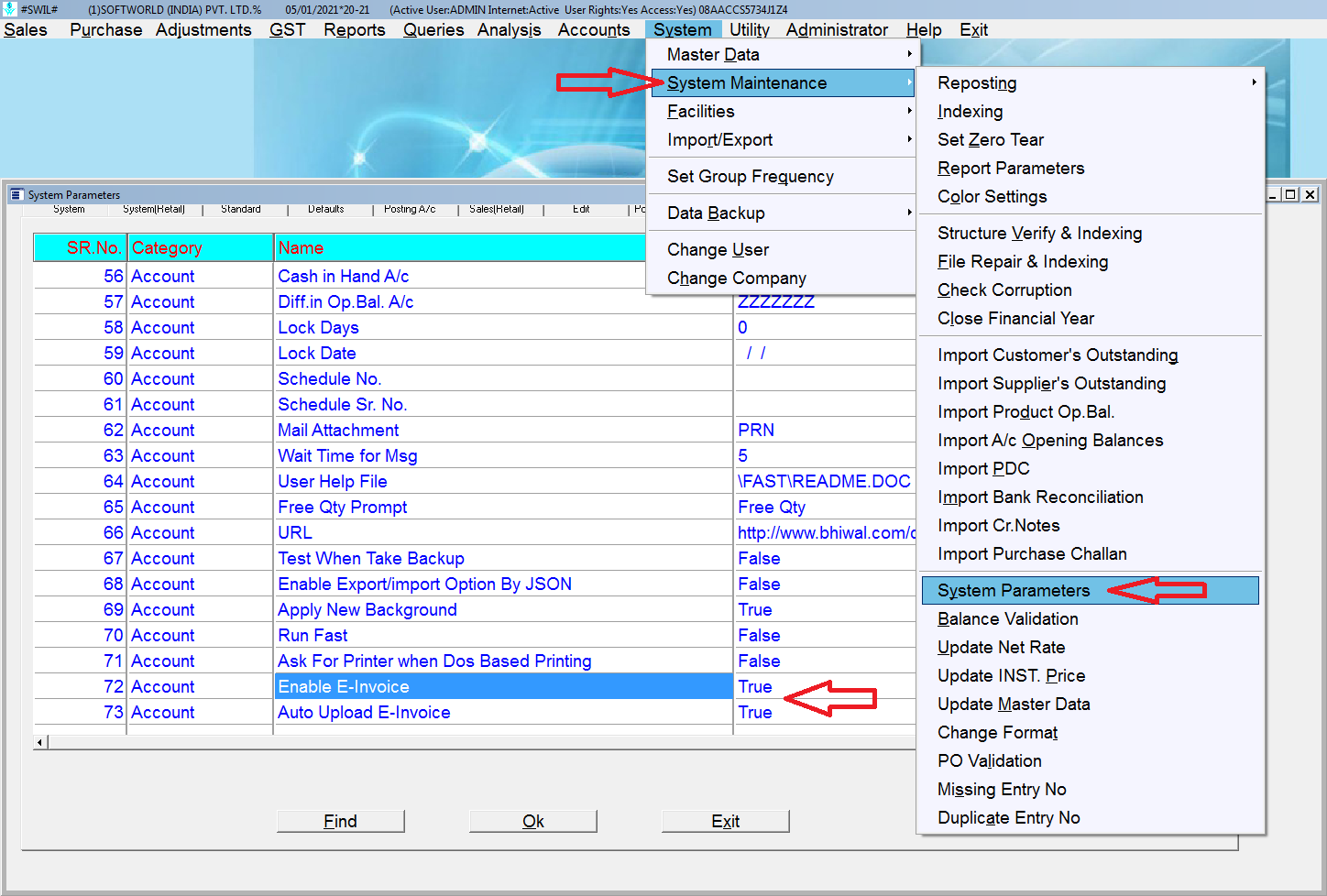This screenshot has width=1327, height=896.
Task: Select Balance Validation
Action: click(1091, 618)
